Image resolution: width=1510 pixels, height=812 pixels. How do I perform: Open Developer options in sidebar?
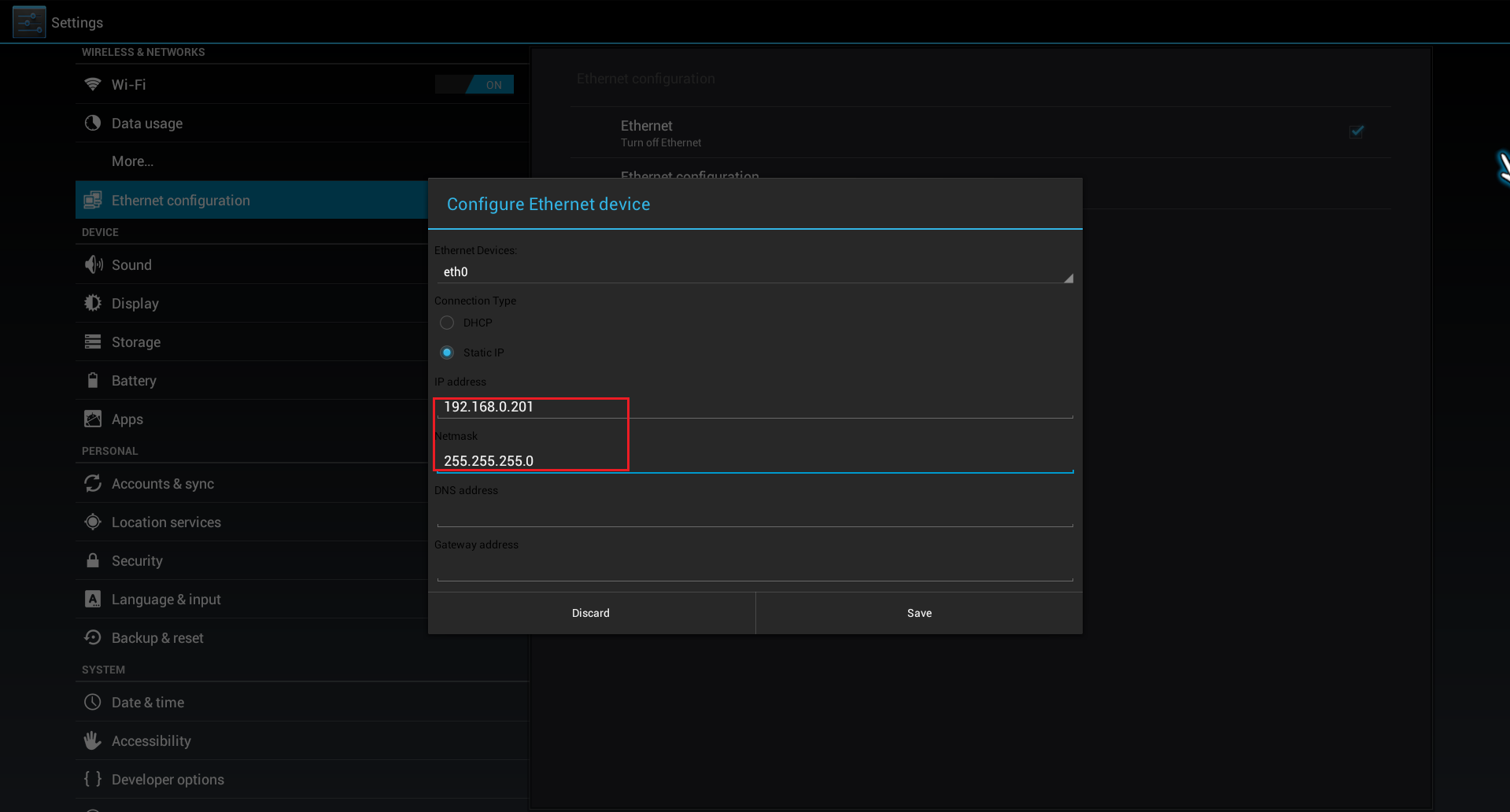(168, 779)
